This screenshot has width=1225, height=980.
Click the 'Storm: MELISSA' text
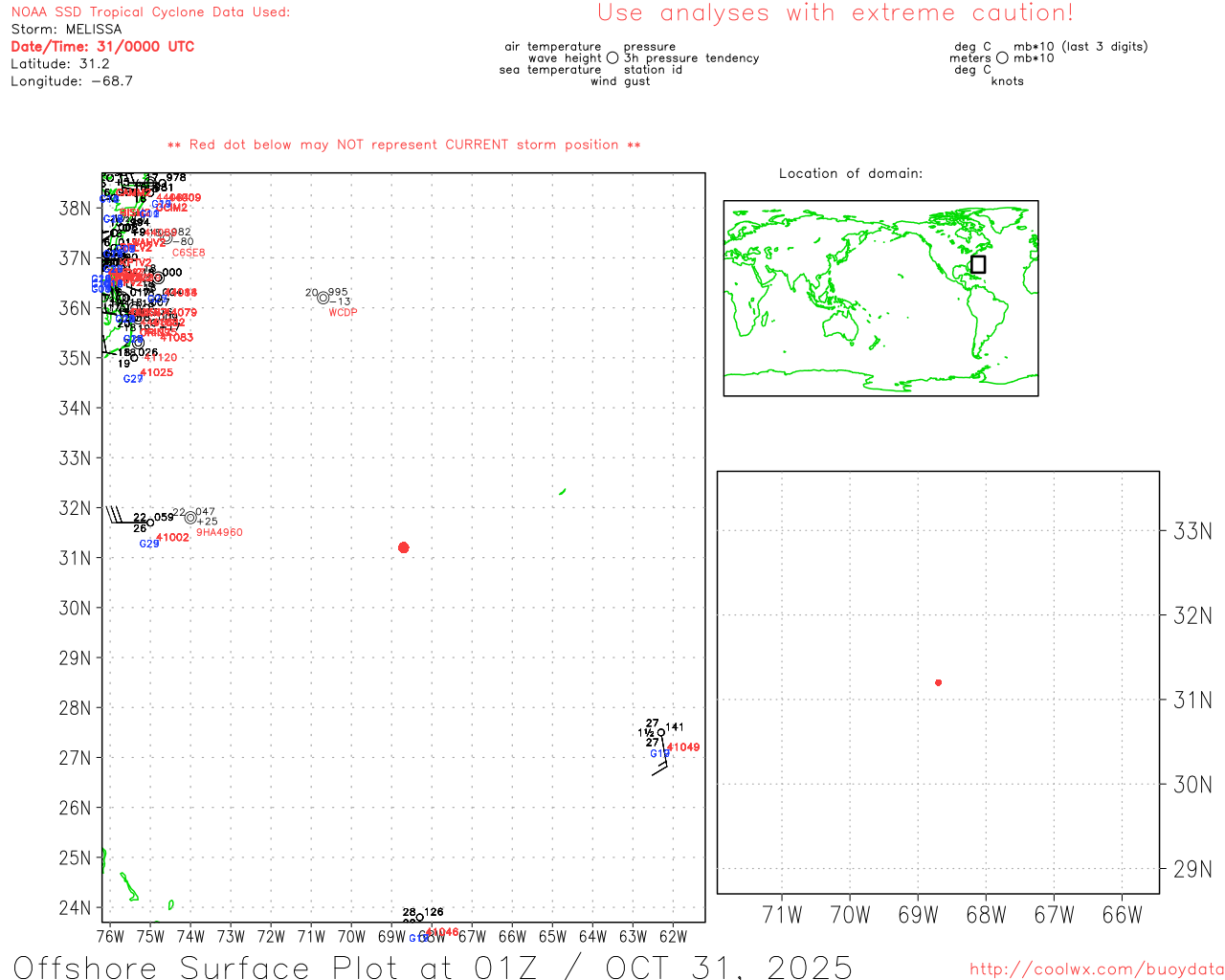[x=66, y=30]
